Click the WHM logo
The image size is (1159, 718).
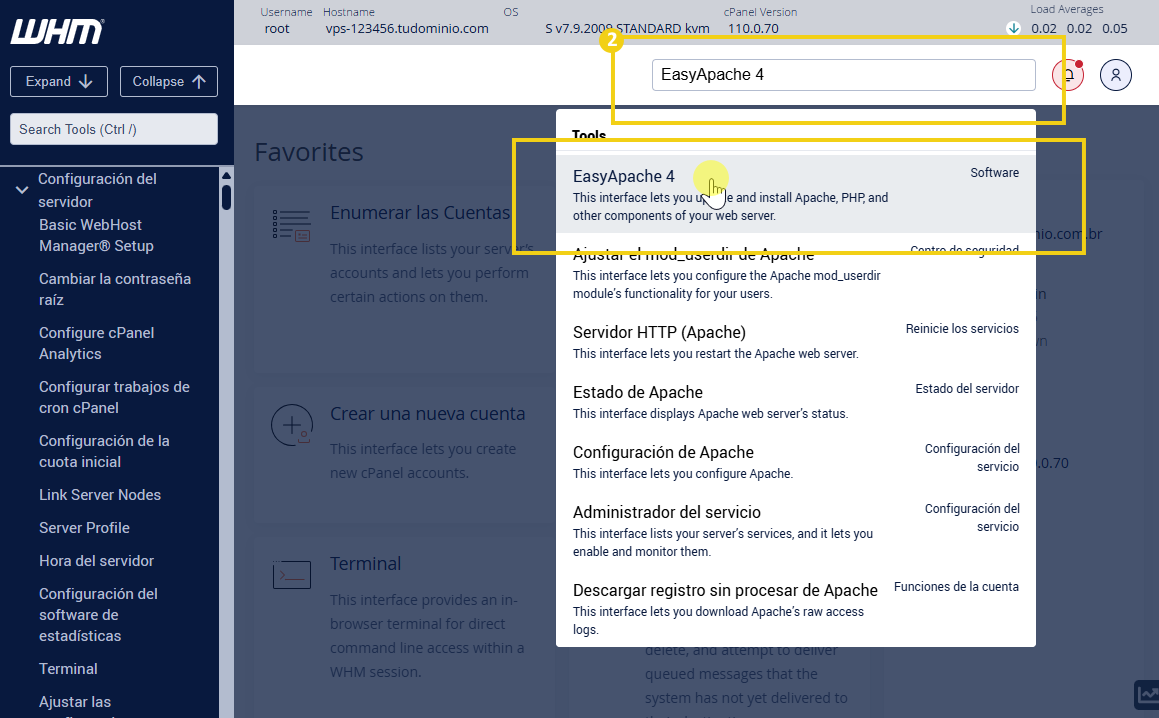[57, 31]
